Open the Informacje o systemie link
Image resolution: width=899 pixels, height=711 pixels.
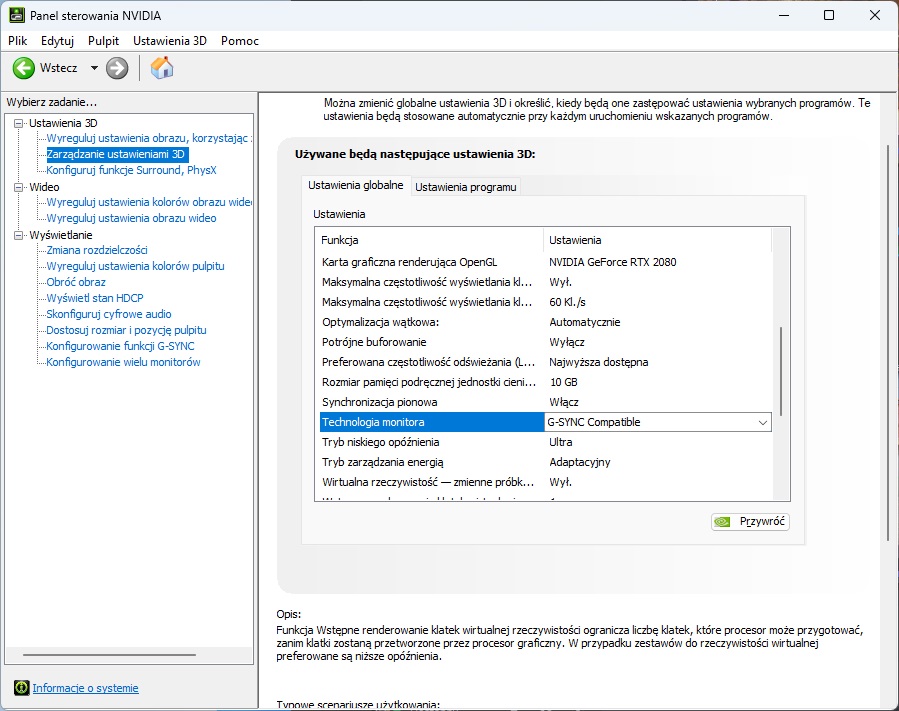coord(85,688)
